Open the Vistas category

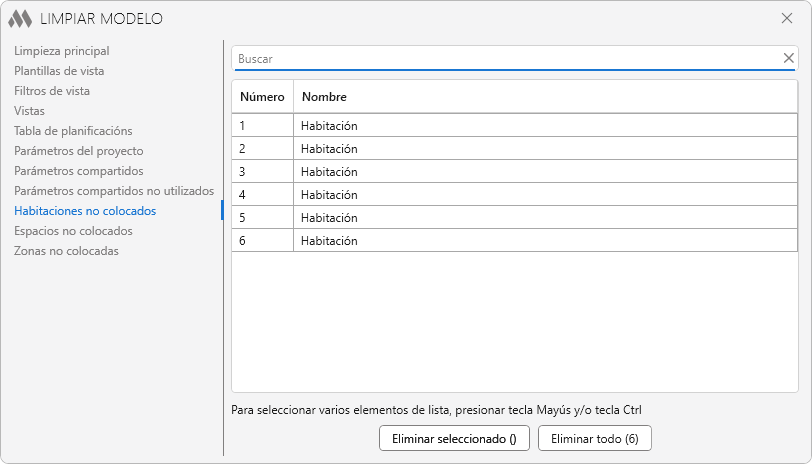[29, 111]
